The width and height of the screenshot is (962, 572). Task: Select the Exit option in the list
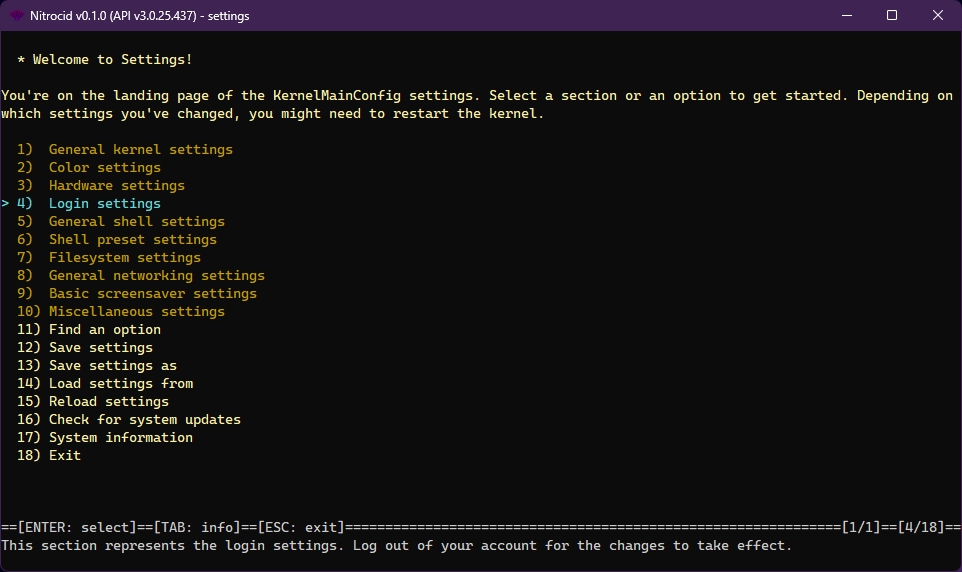click(x=64, y=455)
